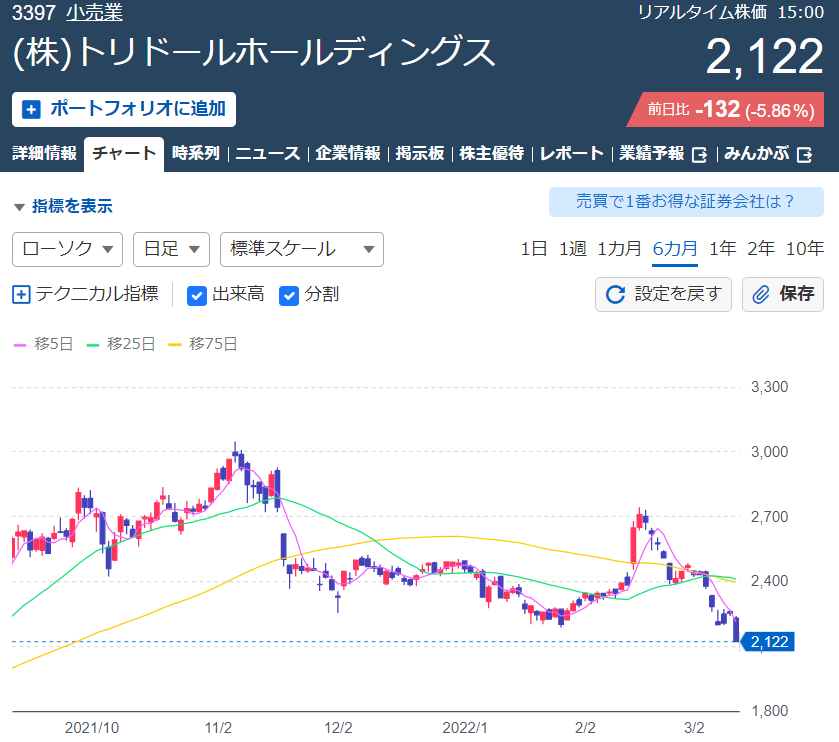Image resolution: width=839 pixels, height=742 pixels.
Task: Open the 詳細情報 tab
Action: (44, 154)
